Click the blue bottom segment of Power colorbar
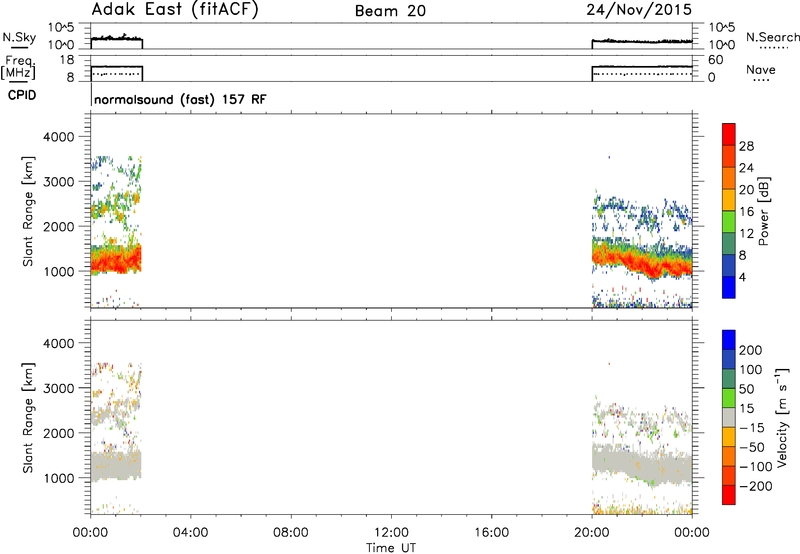800x554 pixels. [729, 287]
